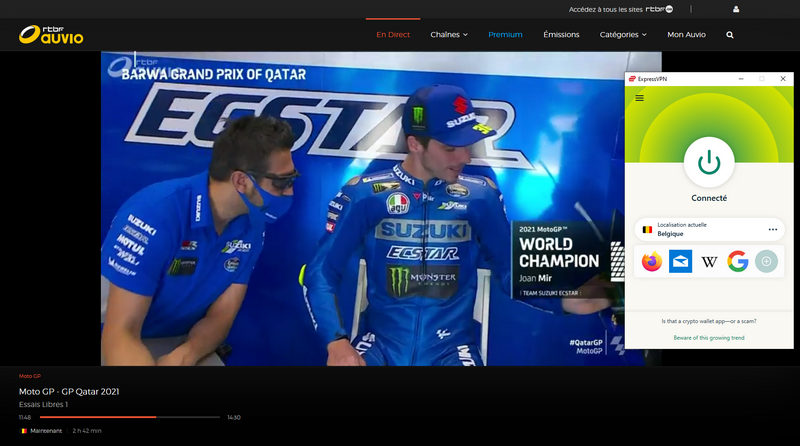Select the '2 h 42 min' duration text
The width and height of the screenshot is (800, 446).
pyautogui.click(x=87, y=431)
